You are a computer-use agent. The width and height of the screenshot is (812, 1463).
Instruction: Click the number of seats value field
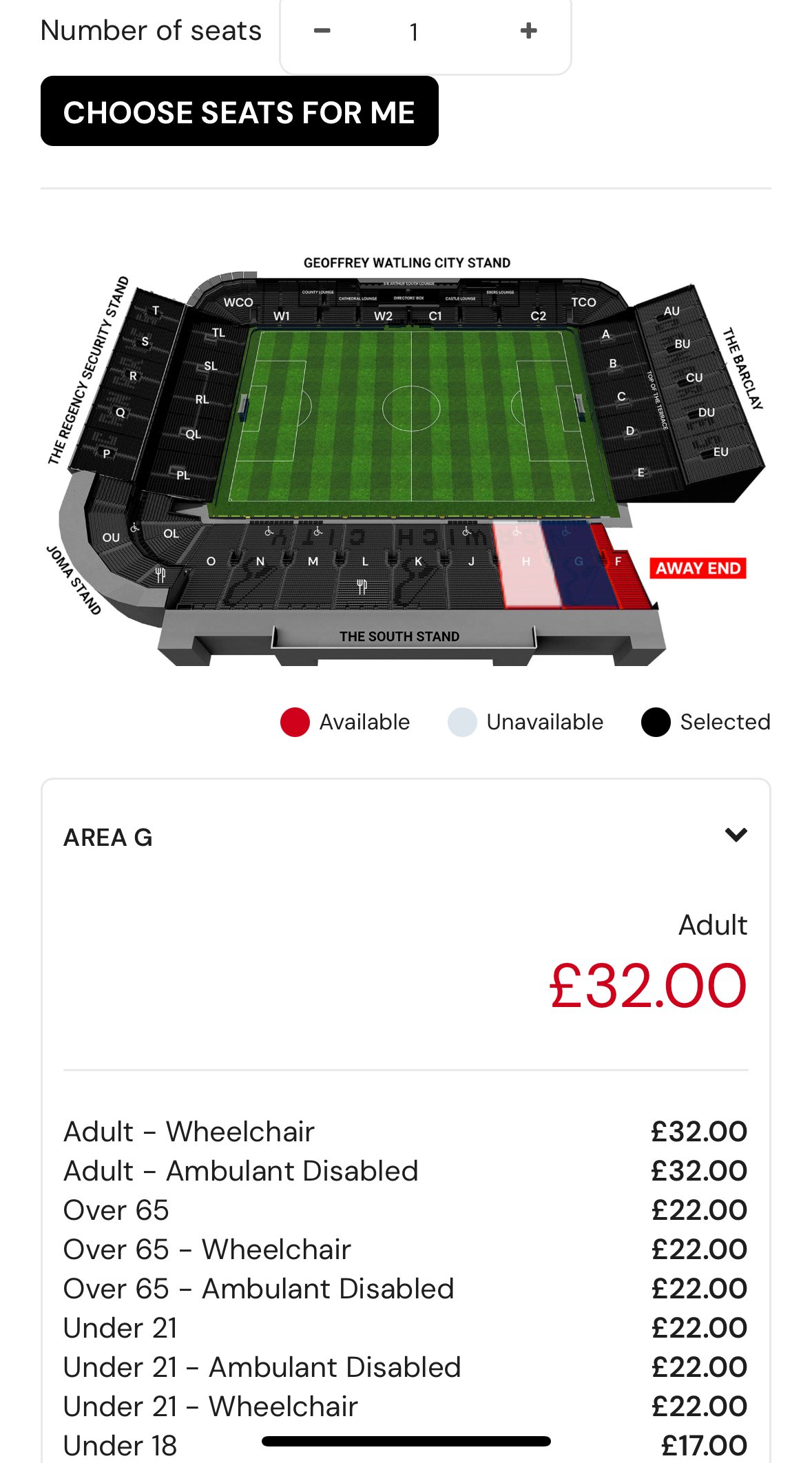[414, 32]
